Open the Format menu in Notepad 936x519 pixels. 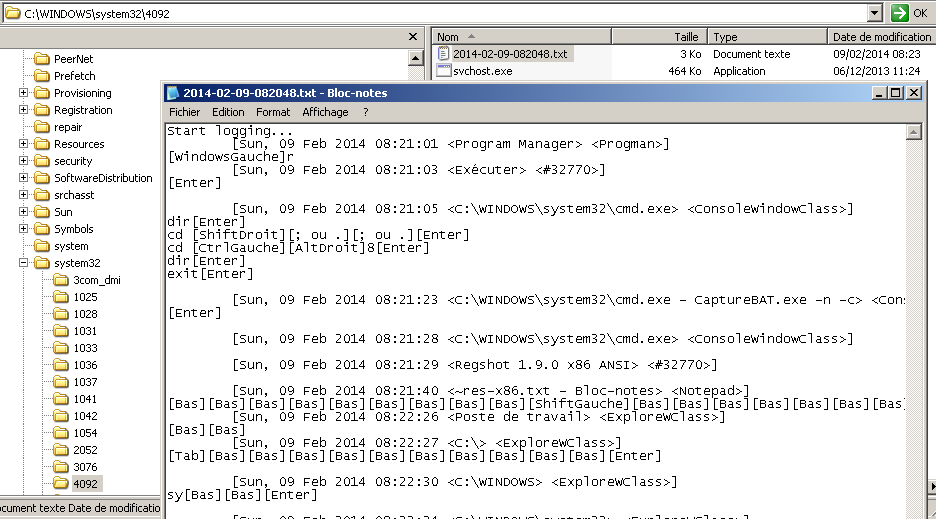(273, 112)
